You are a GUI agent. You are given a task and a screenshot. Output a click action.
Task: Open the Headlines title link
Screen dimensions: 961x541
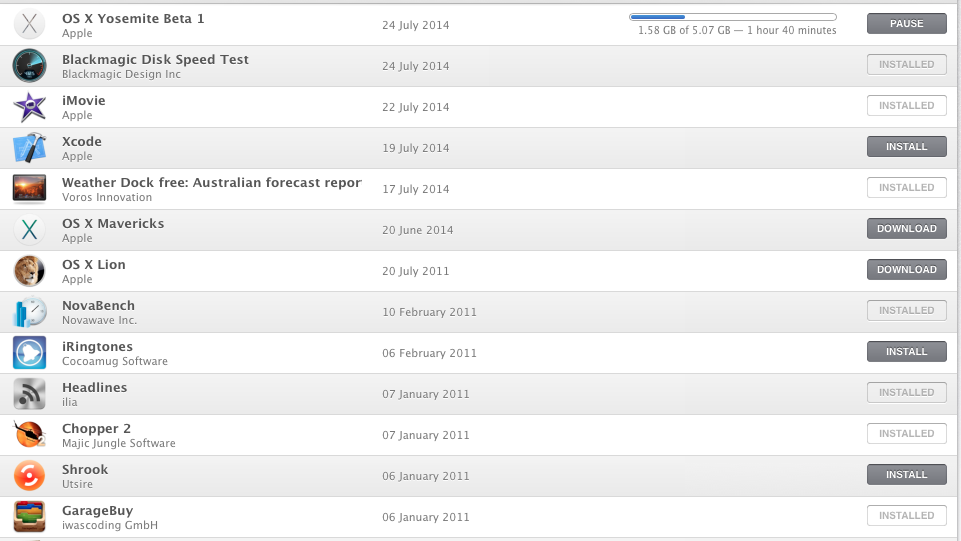tap(94, 387)
